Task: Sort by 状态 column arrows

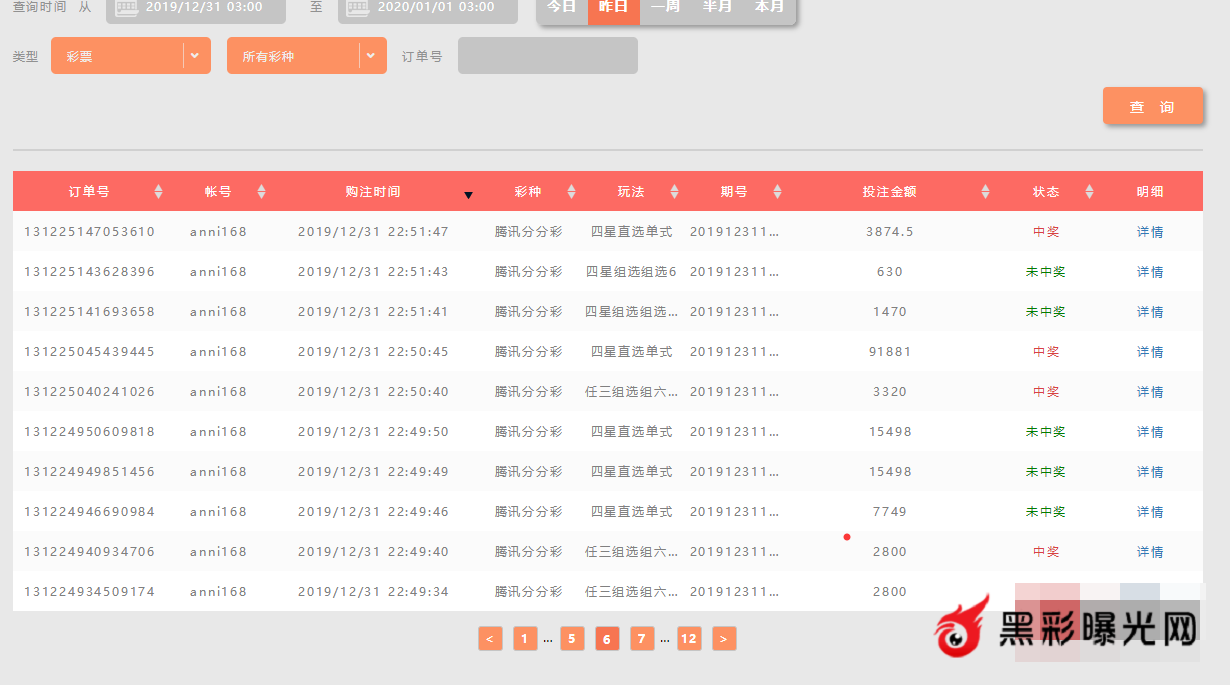Action: pos(1089,191)
